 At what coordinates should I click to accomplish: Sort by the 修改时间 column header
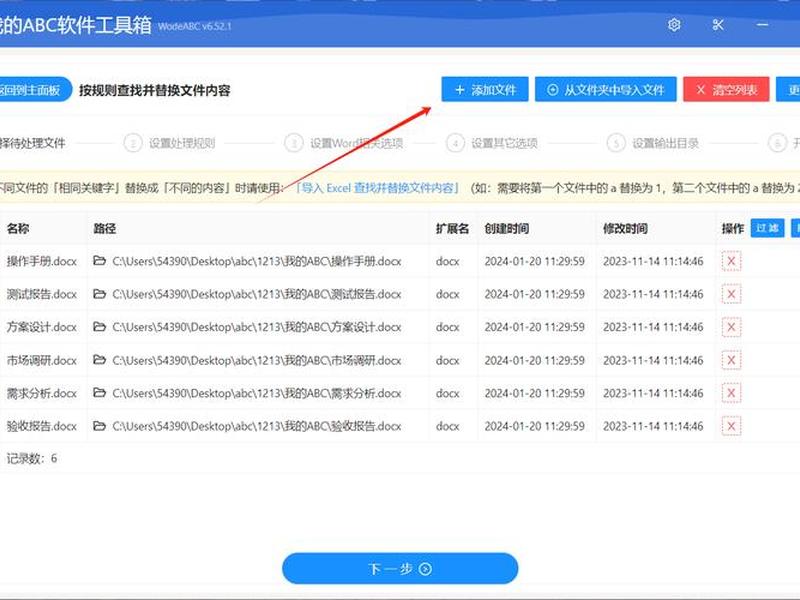pyautogui.click(x=625, y=228)
